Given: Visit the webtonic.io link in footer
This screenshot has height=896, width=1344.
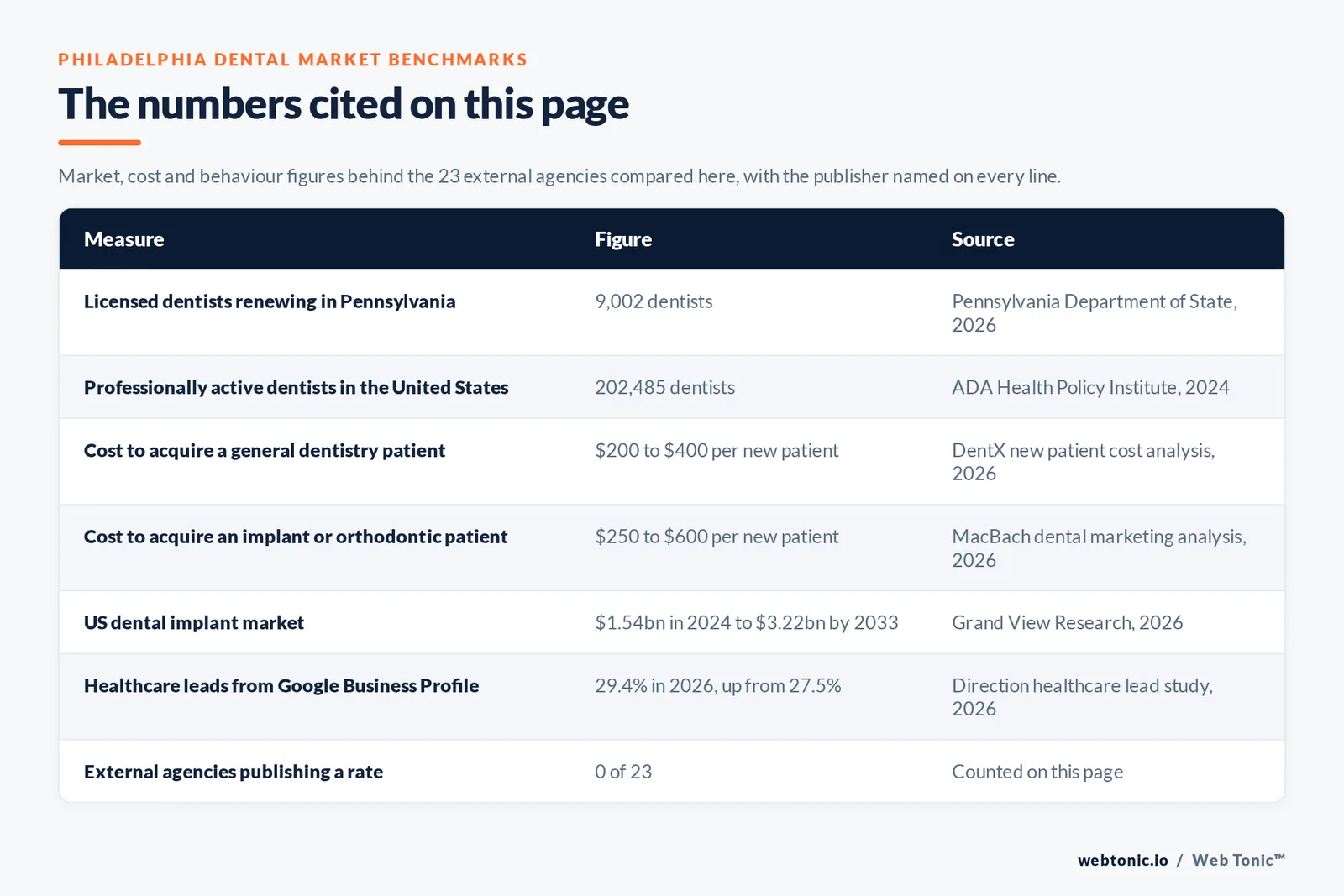Looking at the screenshot, I should click(1123, 860).
